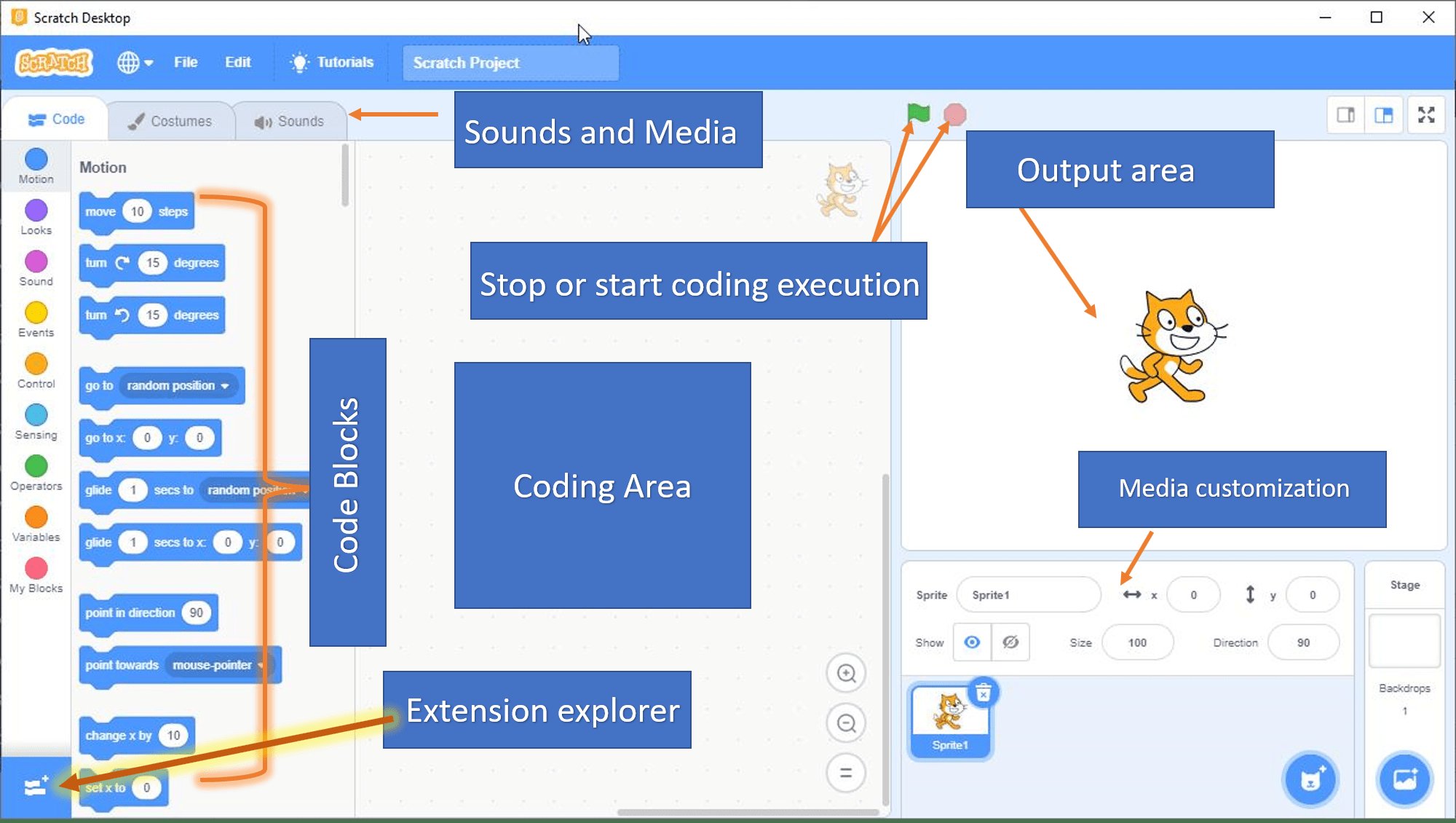Open the Add Extension button at bottom-left

pyautogui.click(x=36, y=787)
